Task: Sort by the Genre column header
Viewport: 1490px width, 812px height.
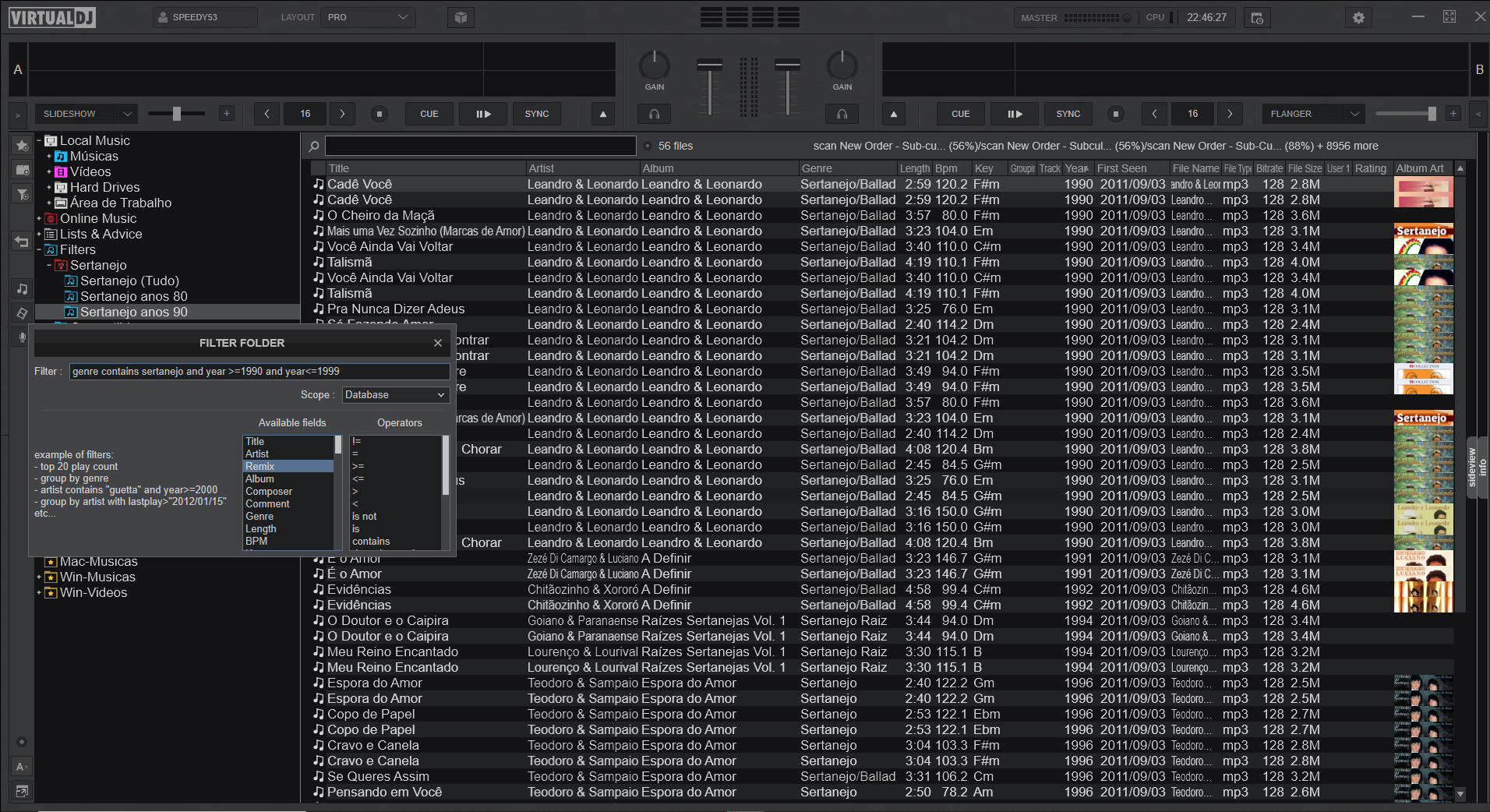Action: click(848, 168)
